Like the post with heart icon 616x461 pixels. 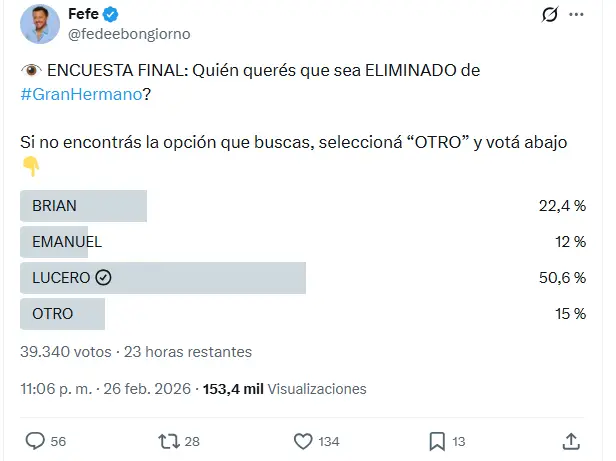[304, 440]
